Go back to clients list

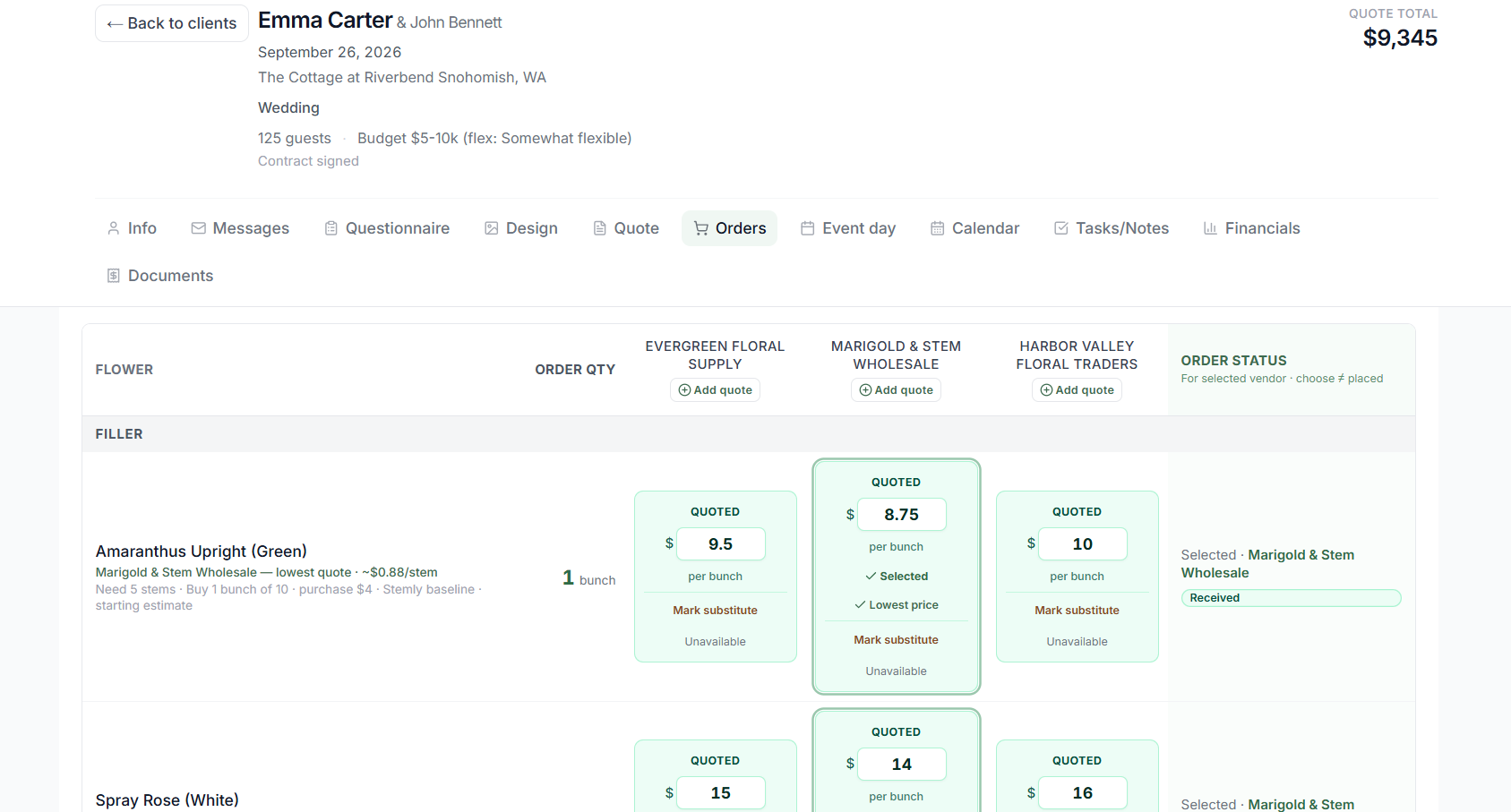click(172, 23)
